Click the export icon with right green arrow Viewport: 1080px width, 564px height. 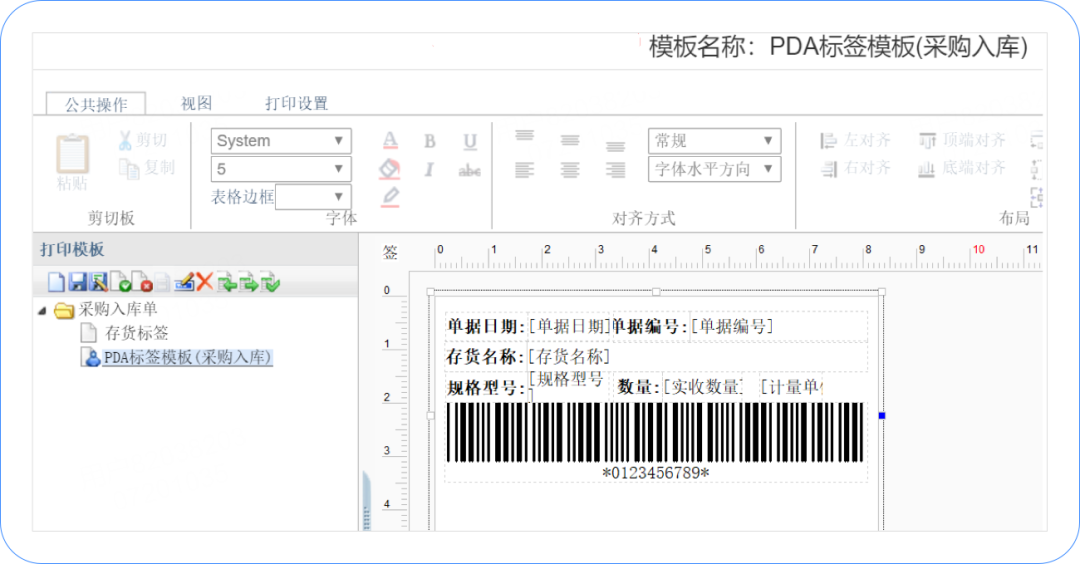pos(249,282)
